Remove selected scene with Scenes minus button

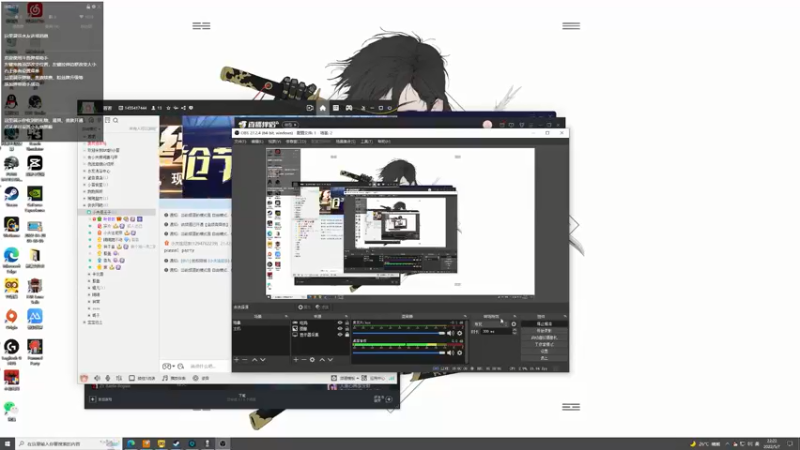click(x=245, y=360)
